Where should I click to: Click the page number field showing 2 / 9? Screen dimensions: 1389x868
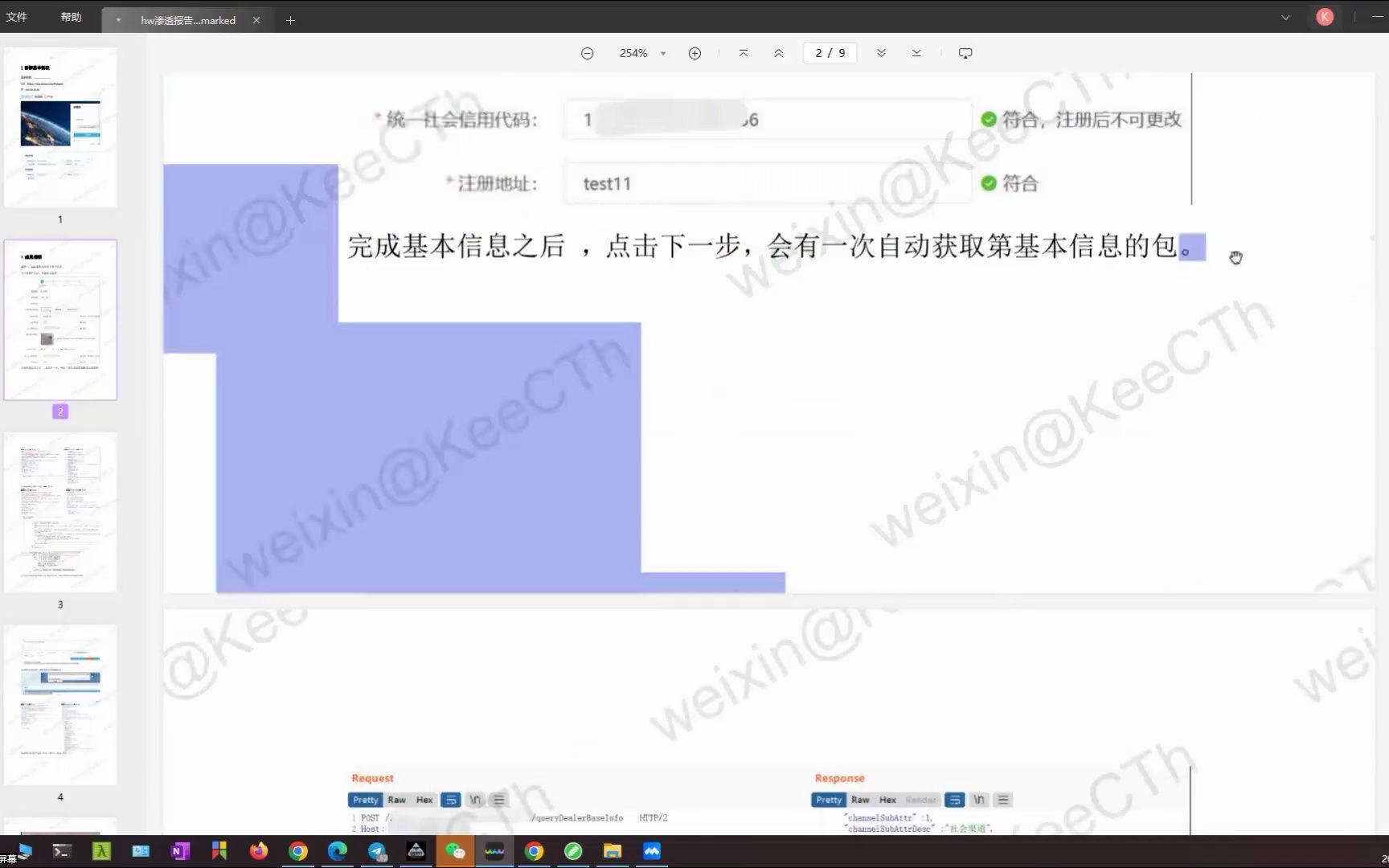[x=830, y=53]
